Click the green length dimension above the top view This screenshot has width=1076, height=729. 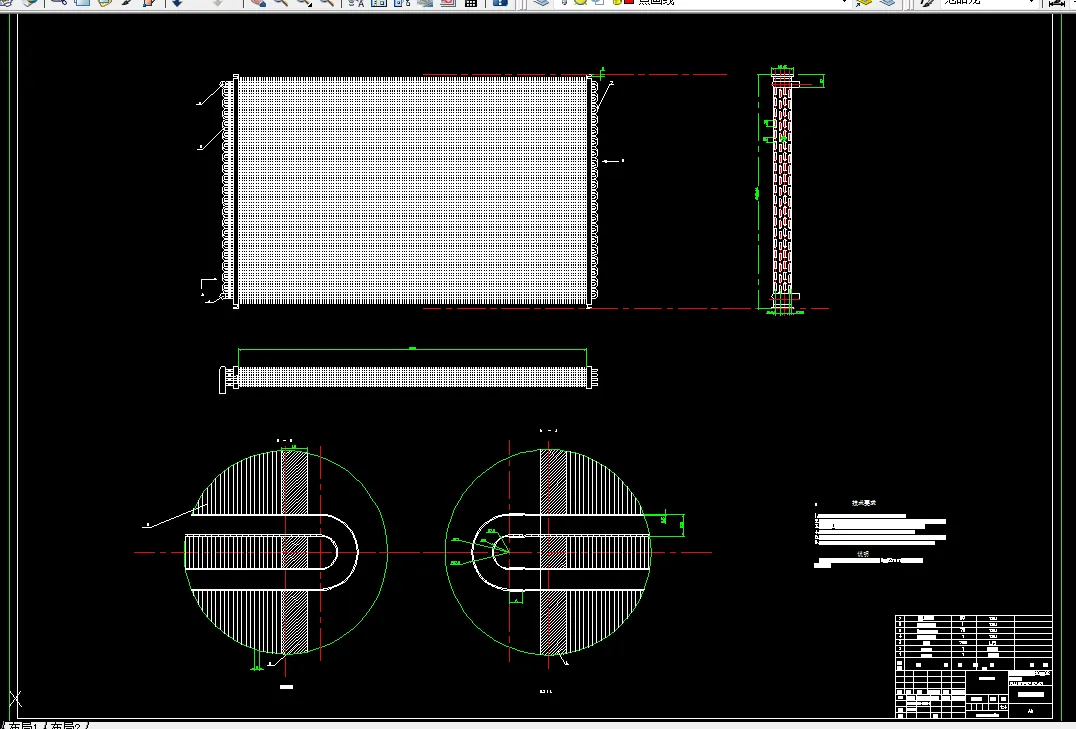(412, 349)
